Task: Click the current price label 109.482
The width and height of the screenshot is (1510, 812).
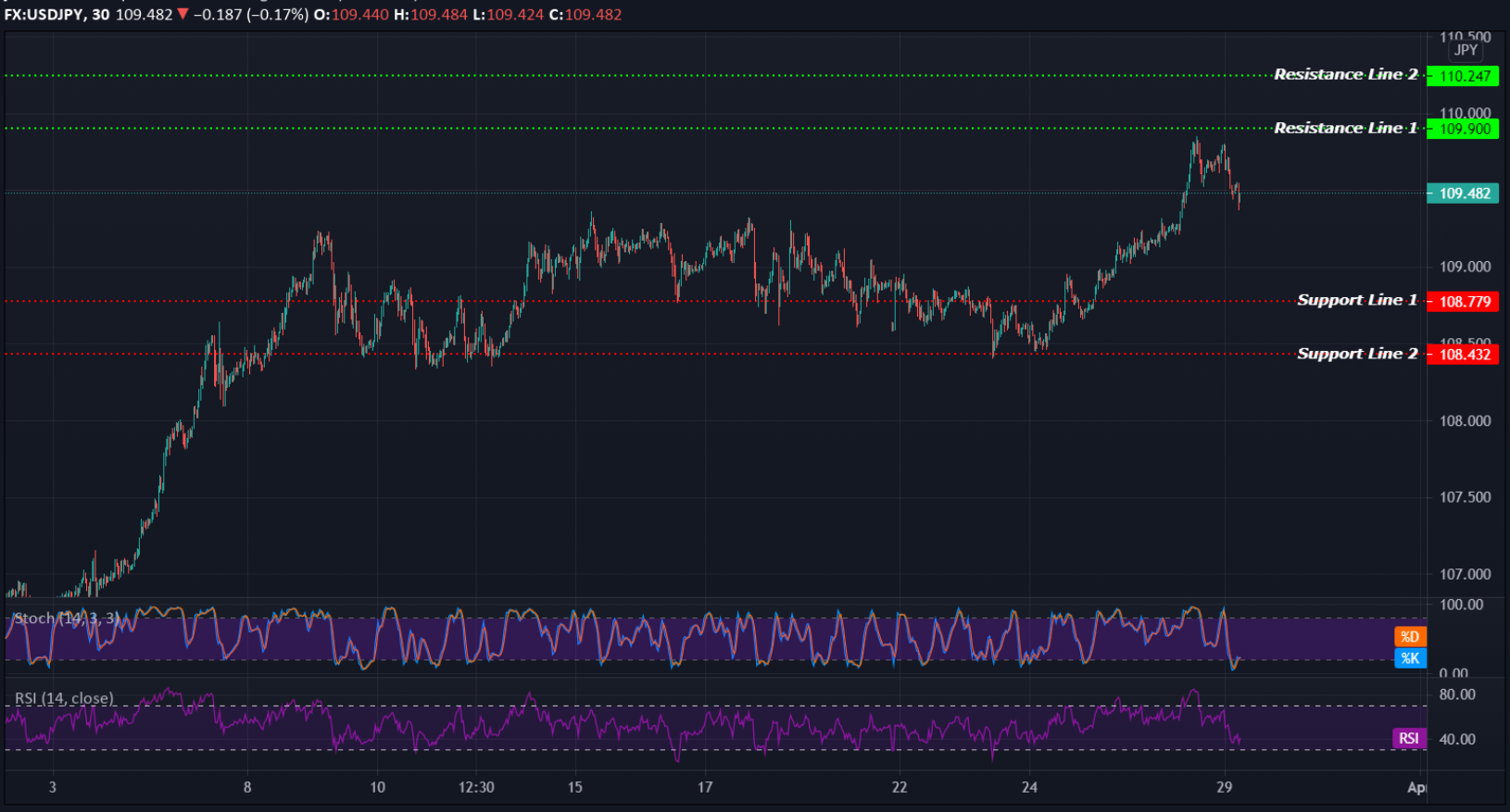Action: 1463,194
